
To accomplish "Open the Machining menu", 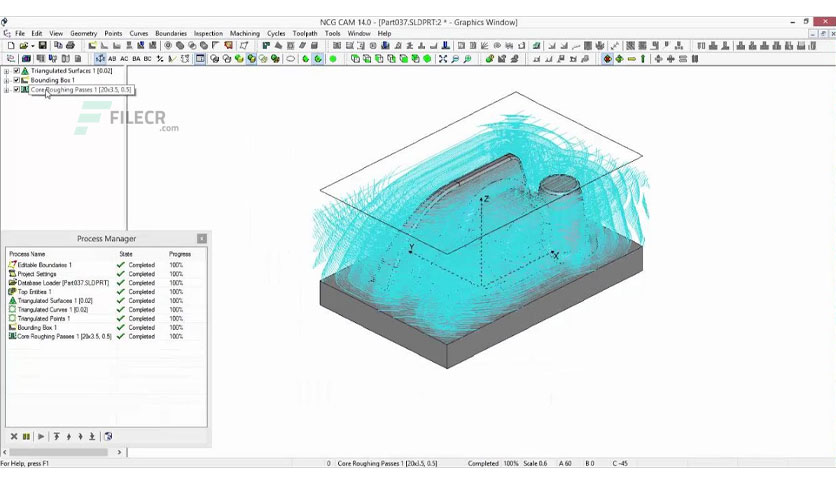I will tap(245, 33).
